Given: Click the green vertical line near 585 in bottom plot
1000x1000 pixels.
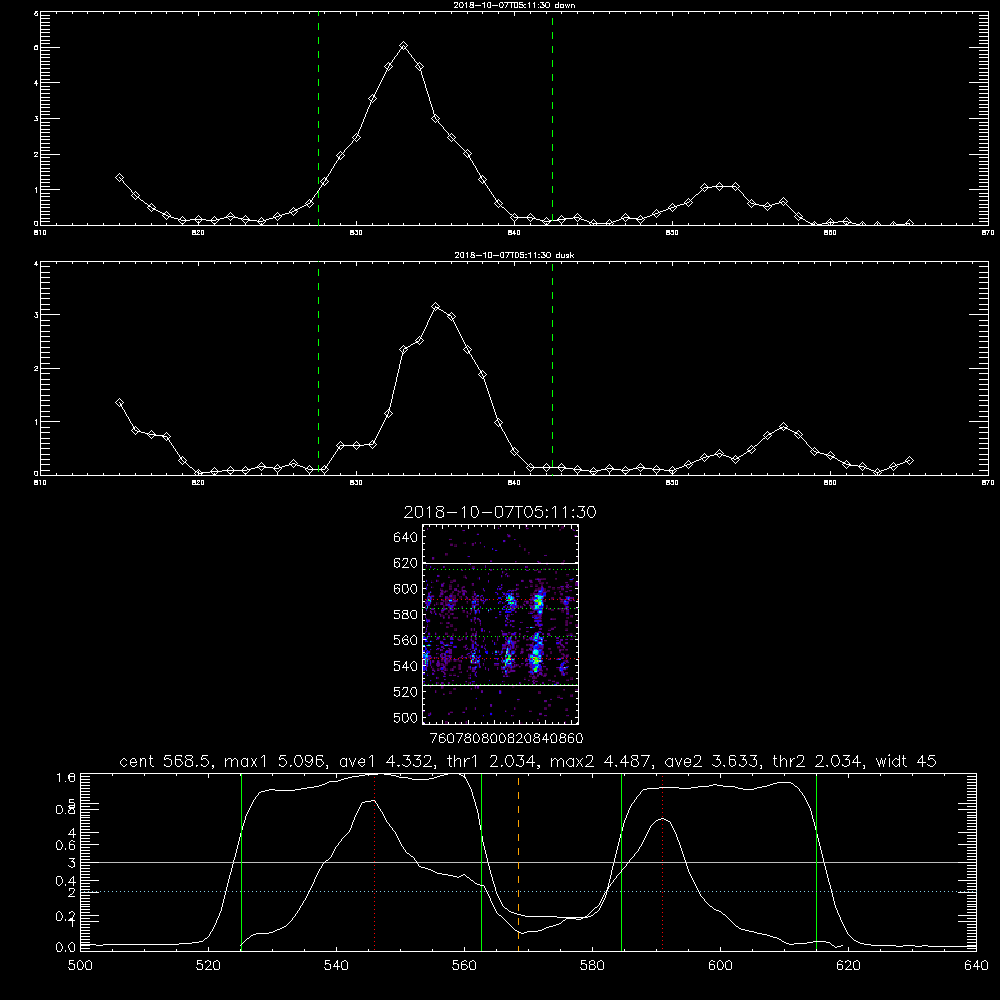Looking at the screenshot, I should [622, 861].
